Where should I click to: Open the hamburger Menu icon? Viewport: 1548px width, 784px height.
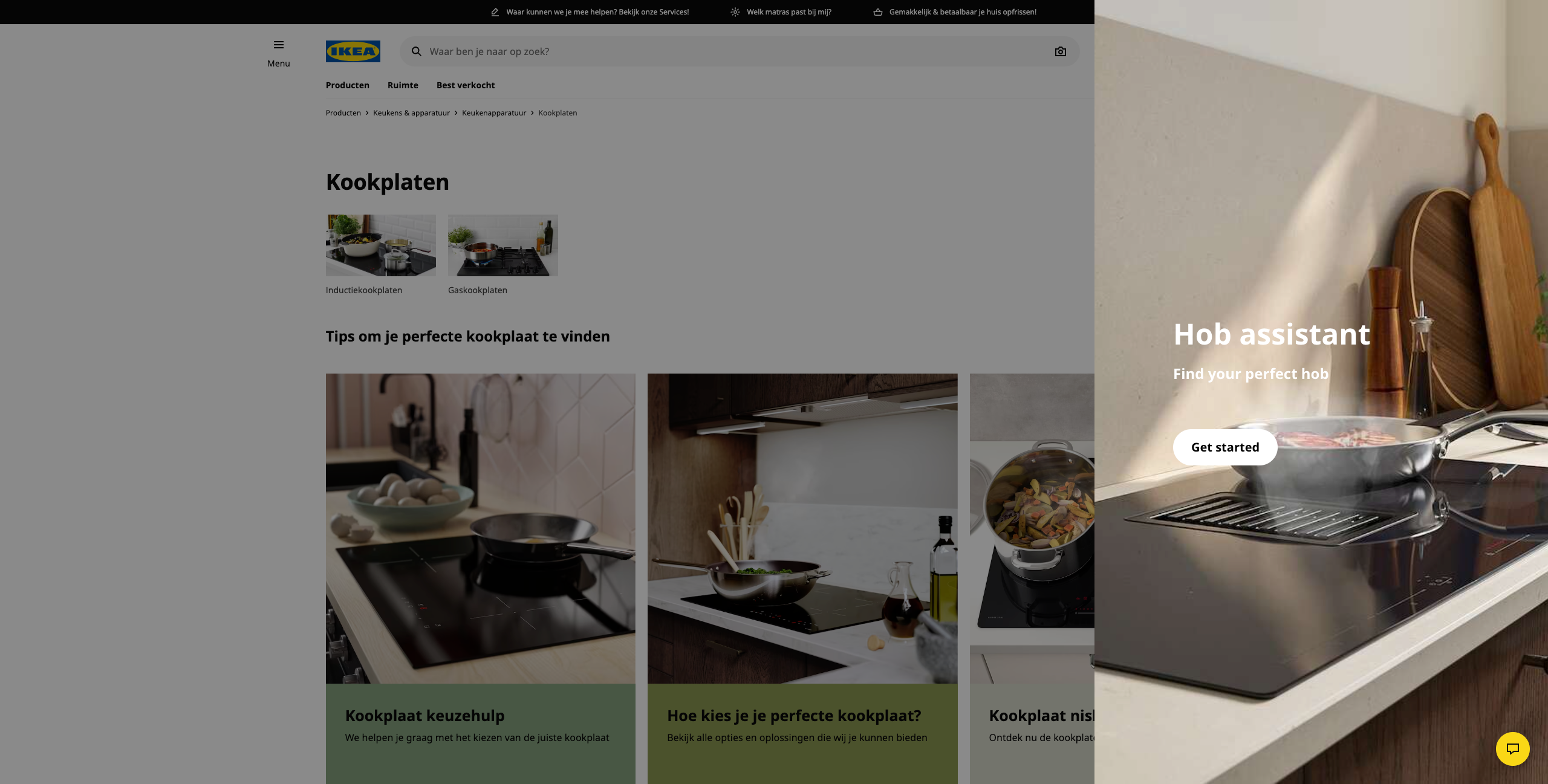pyautogui.click(x=279, y=45)
